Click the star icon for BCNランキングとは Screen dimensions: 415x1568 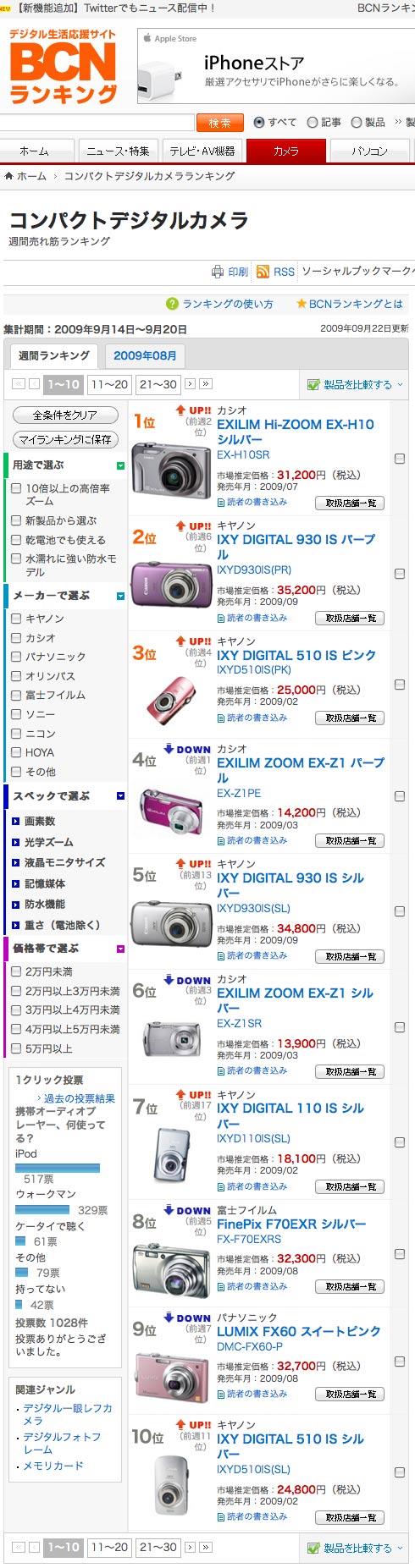point(301,304)
